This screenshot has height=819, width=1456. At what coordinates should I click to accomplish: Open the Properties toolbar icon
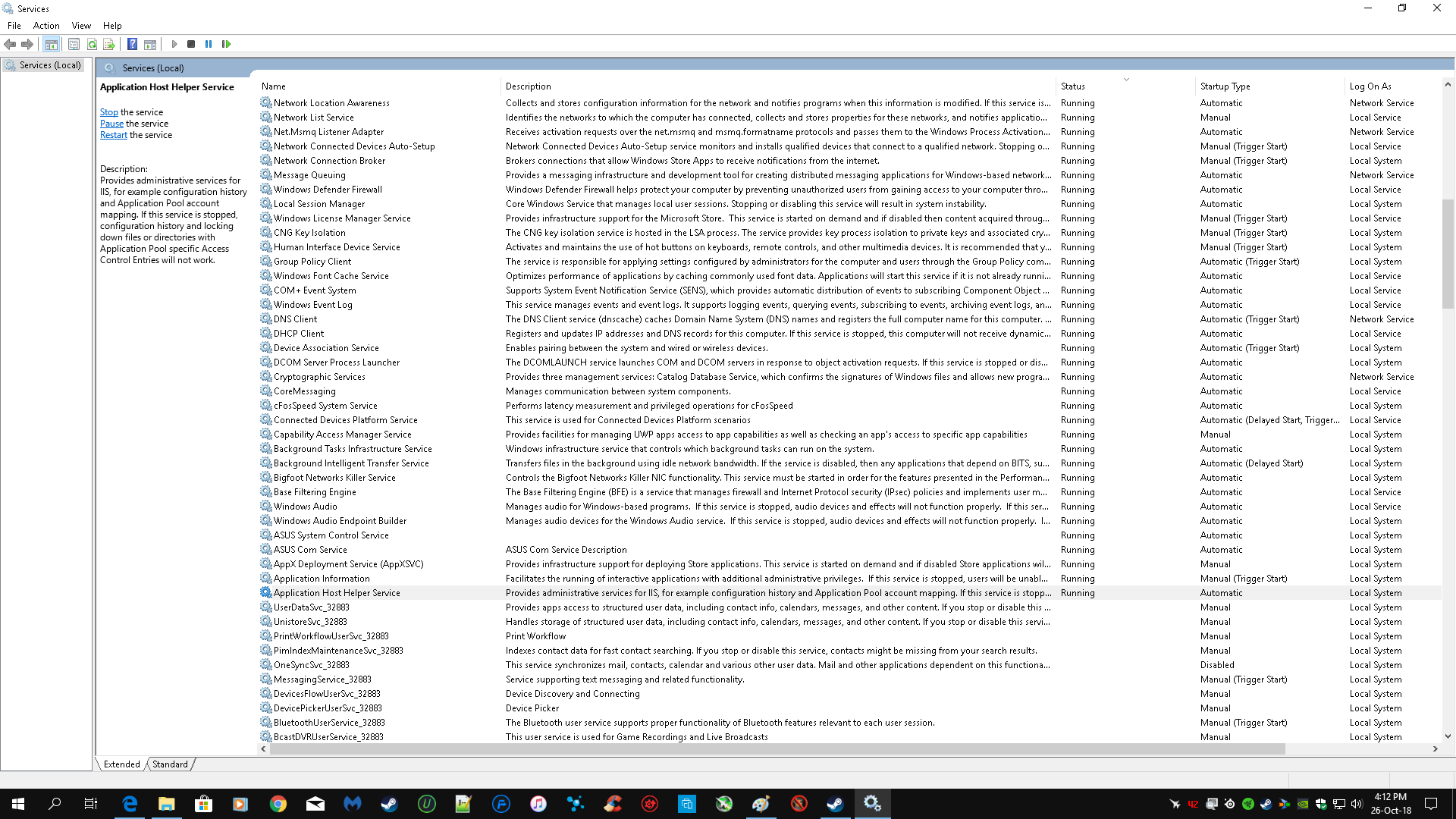pos(74,44)
